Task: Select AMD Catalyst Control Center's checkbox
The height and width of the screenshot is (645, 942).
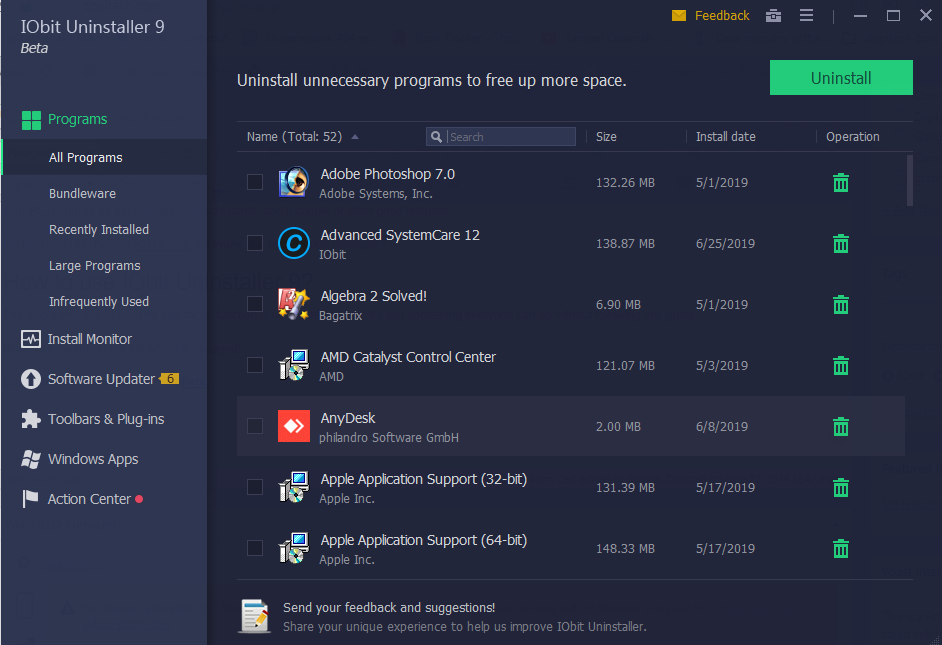Action: click(254, 365)
